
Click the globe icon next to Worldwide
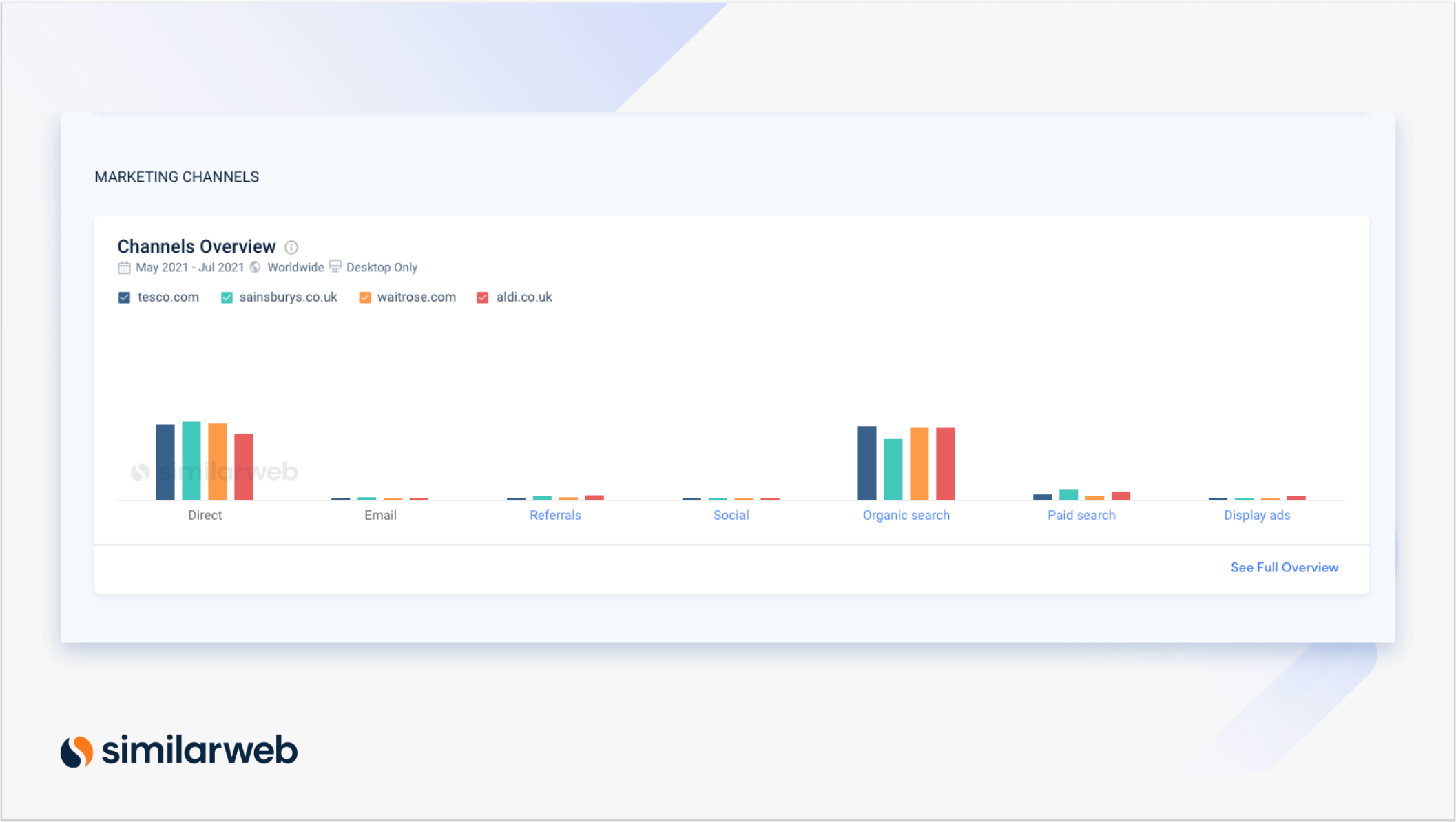click(256, 267)
